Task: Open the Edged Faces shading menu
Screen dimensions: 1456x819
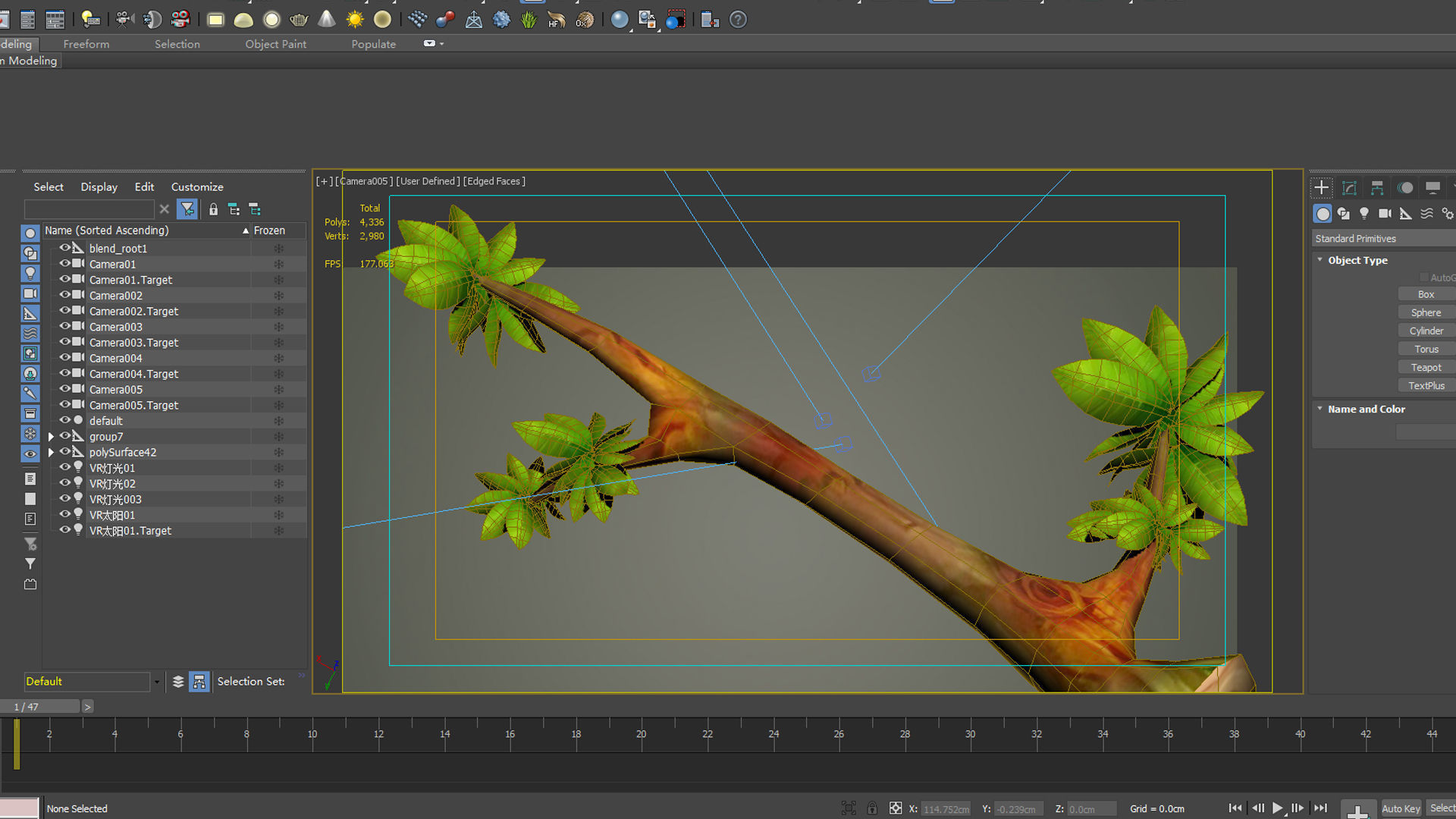Action: point(494,181)
